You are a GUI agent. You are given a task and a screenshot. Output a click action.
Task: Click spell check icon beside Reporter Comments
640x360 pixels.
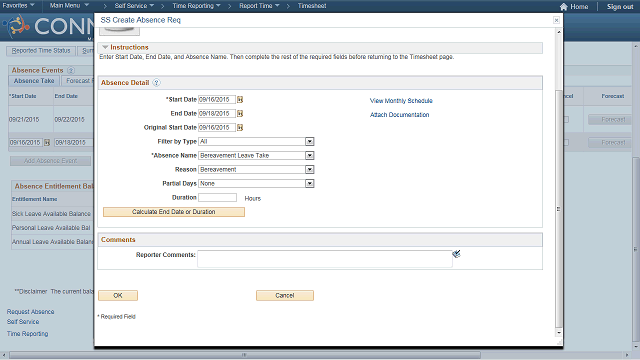tap(456, 254)
